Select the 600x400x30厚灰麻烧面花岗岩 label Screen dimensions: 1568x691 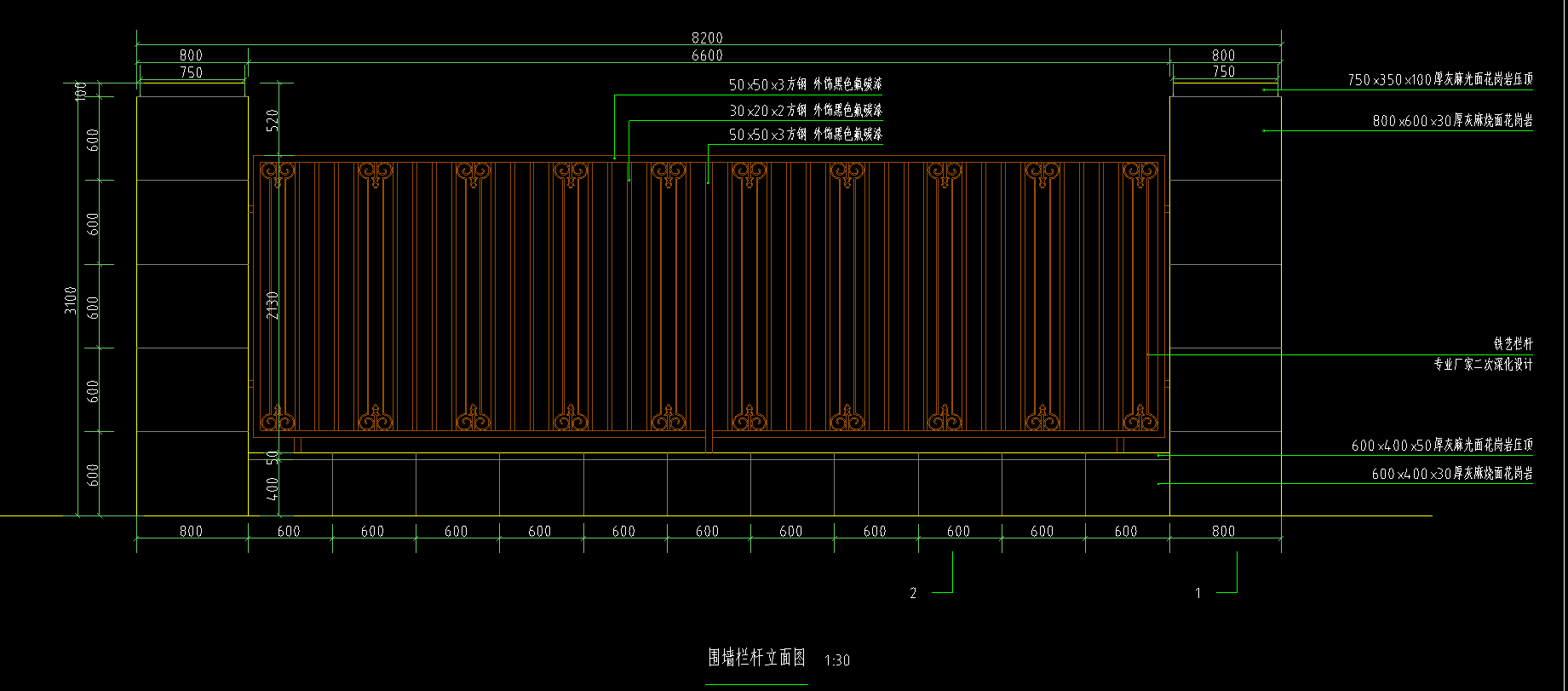pyautogui.click(x=1452, y=474)
